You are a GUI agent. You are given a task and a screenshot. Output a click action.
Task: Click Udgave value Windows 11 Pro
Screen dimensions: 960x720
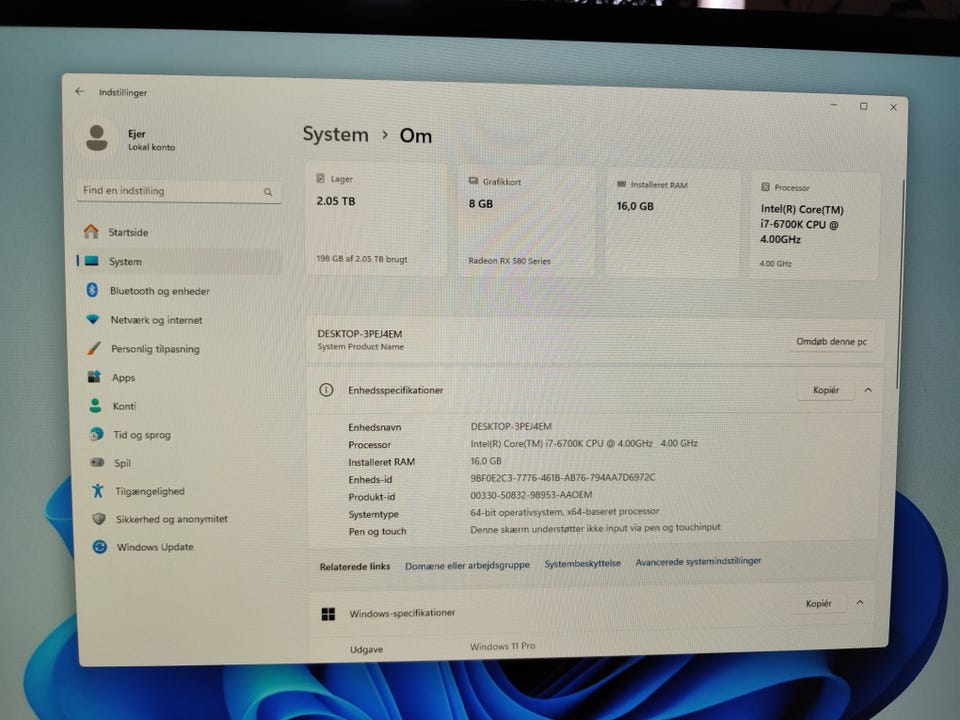(x=502, y=646)
